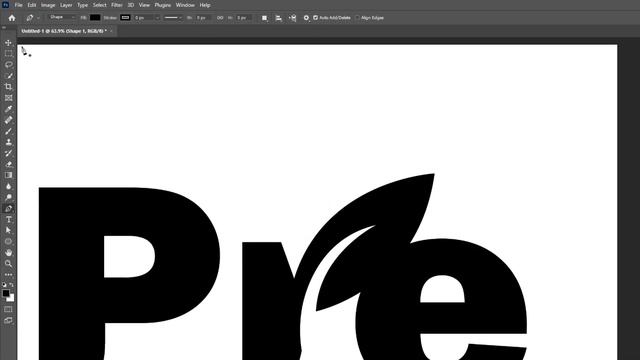Image resolution: width=640 pixels, height=360 pixels.
Task: Select the Lasso tool
Action: click(8, 64)
